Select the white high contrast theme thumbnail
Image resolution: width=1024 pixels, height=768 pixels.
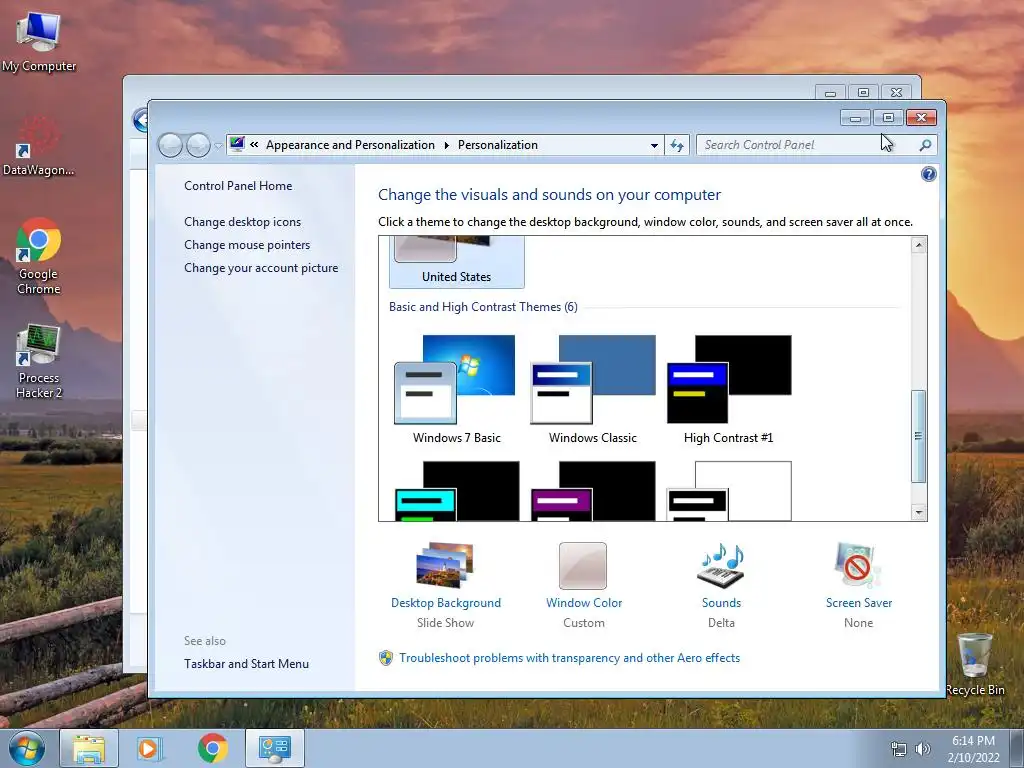(728, 491)
